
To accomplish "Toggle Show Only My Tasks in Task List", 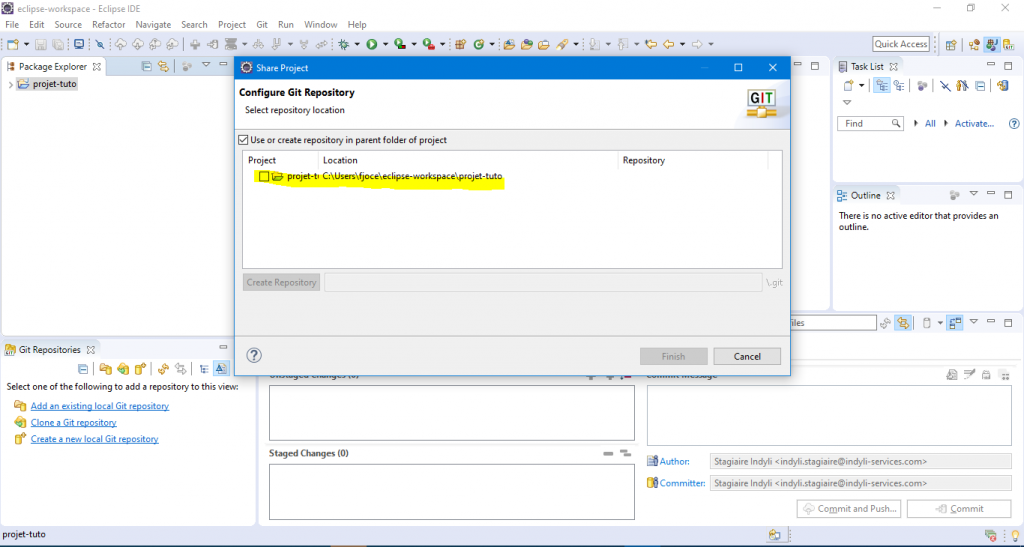I will tap(962, 86).
